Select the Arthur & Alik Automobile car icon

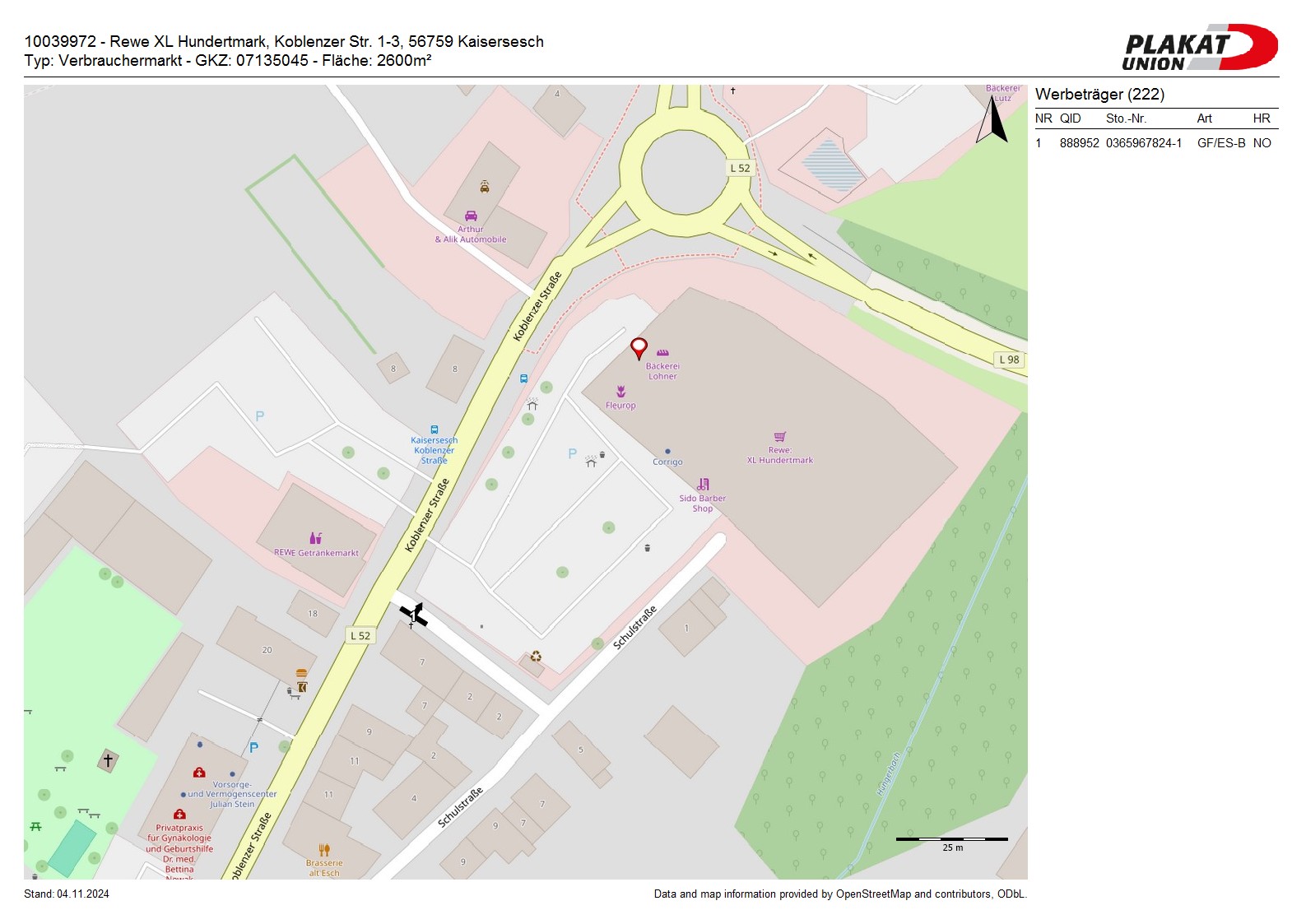[471, 216]
